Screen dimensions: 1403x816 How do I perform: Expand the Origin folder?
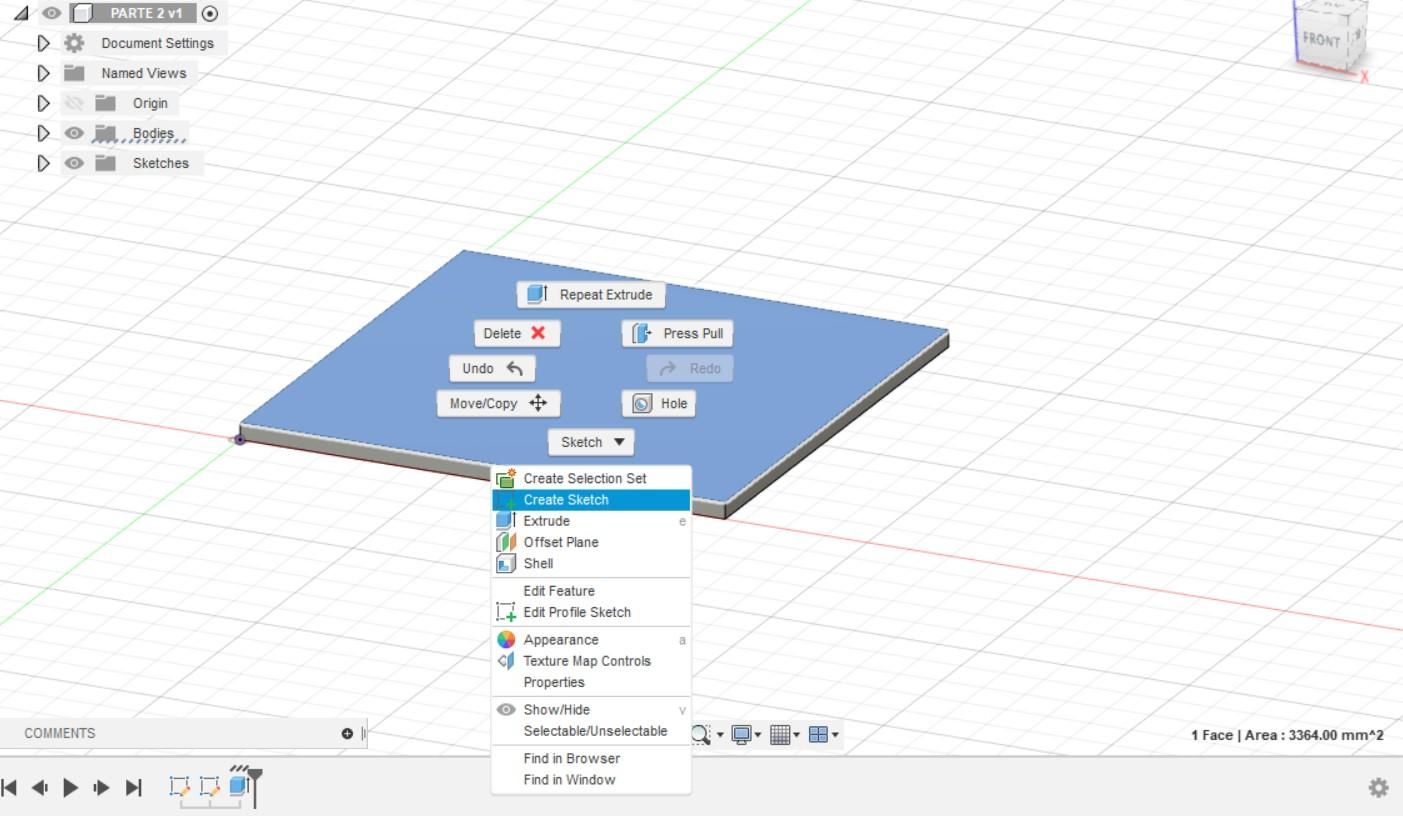(x=43, y=103)
